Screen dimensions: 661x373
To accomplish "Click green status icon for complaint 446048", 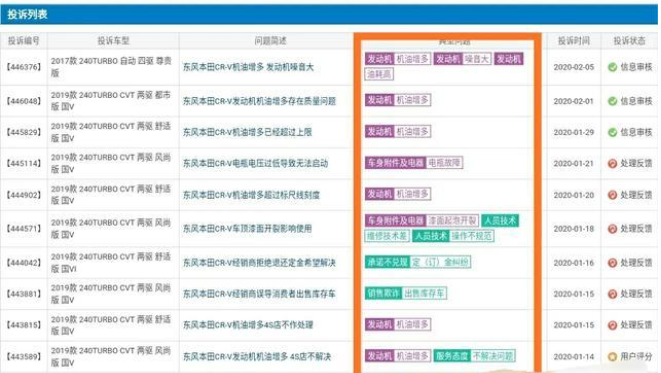I will click(612, 101).
